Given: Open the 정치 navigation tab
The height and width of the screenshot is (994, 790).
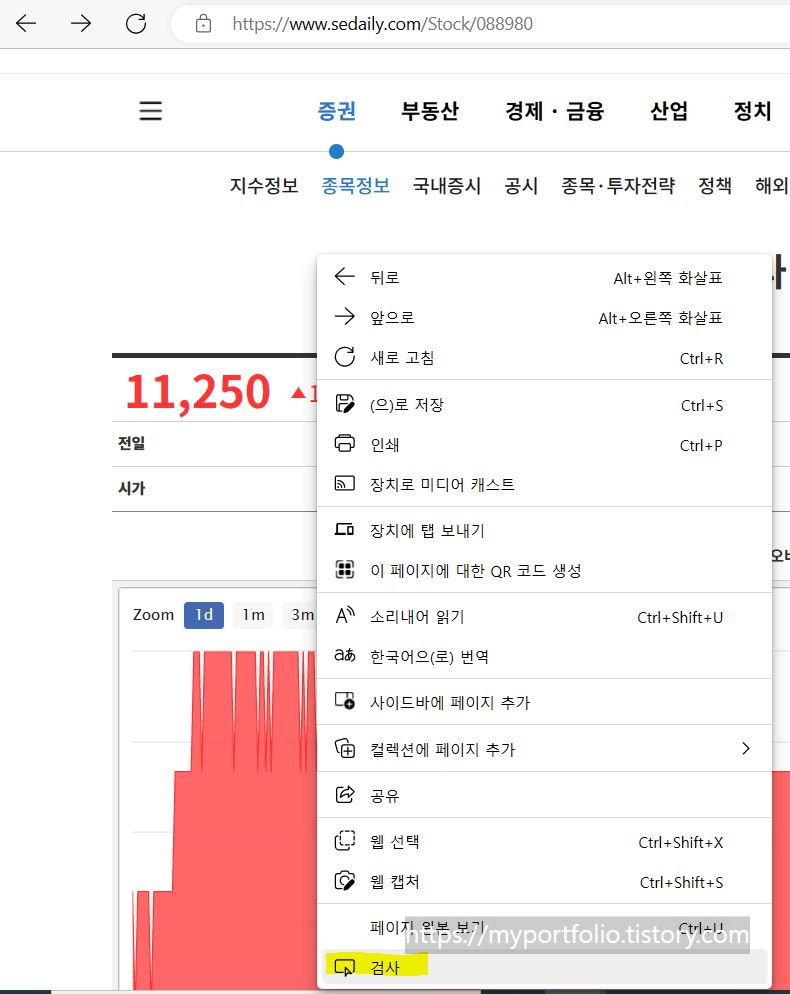Looking at the screenshot, I should pos(753,111).
